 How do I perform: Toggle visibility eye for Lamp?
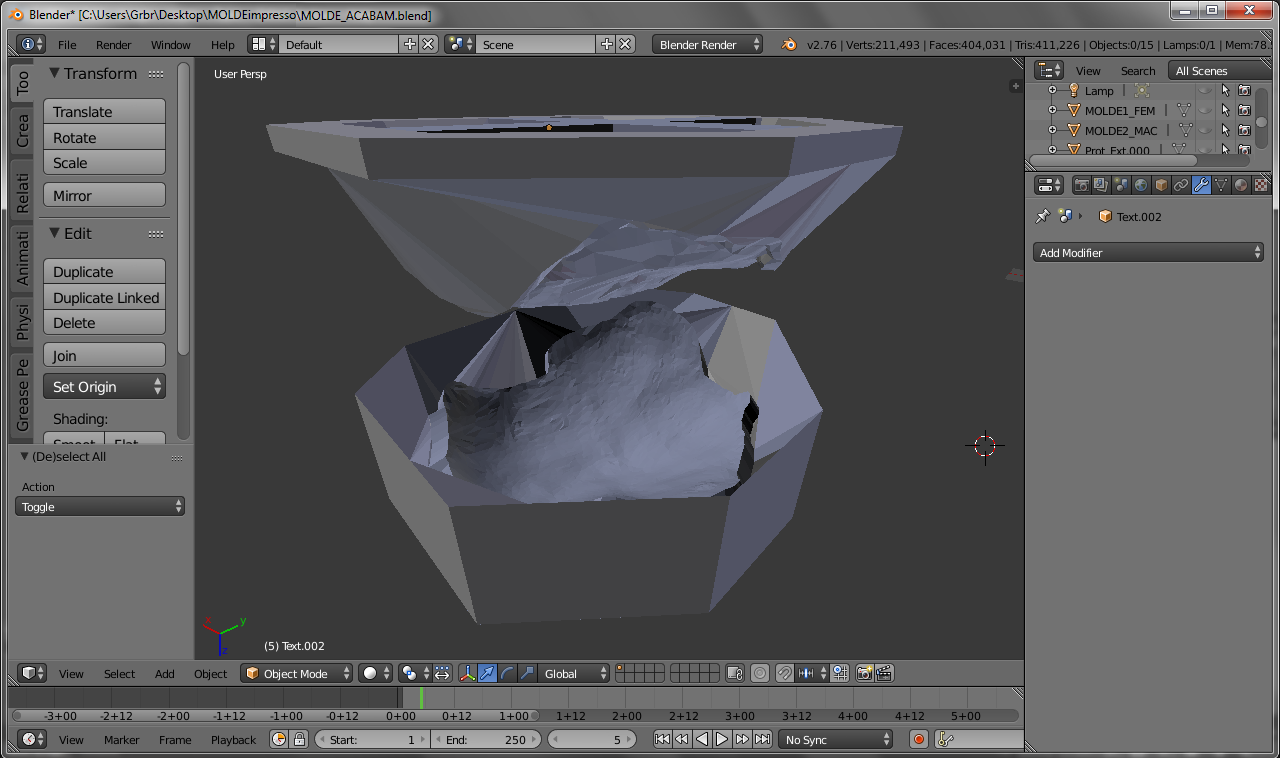[1205, 90]
